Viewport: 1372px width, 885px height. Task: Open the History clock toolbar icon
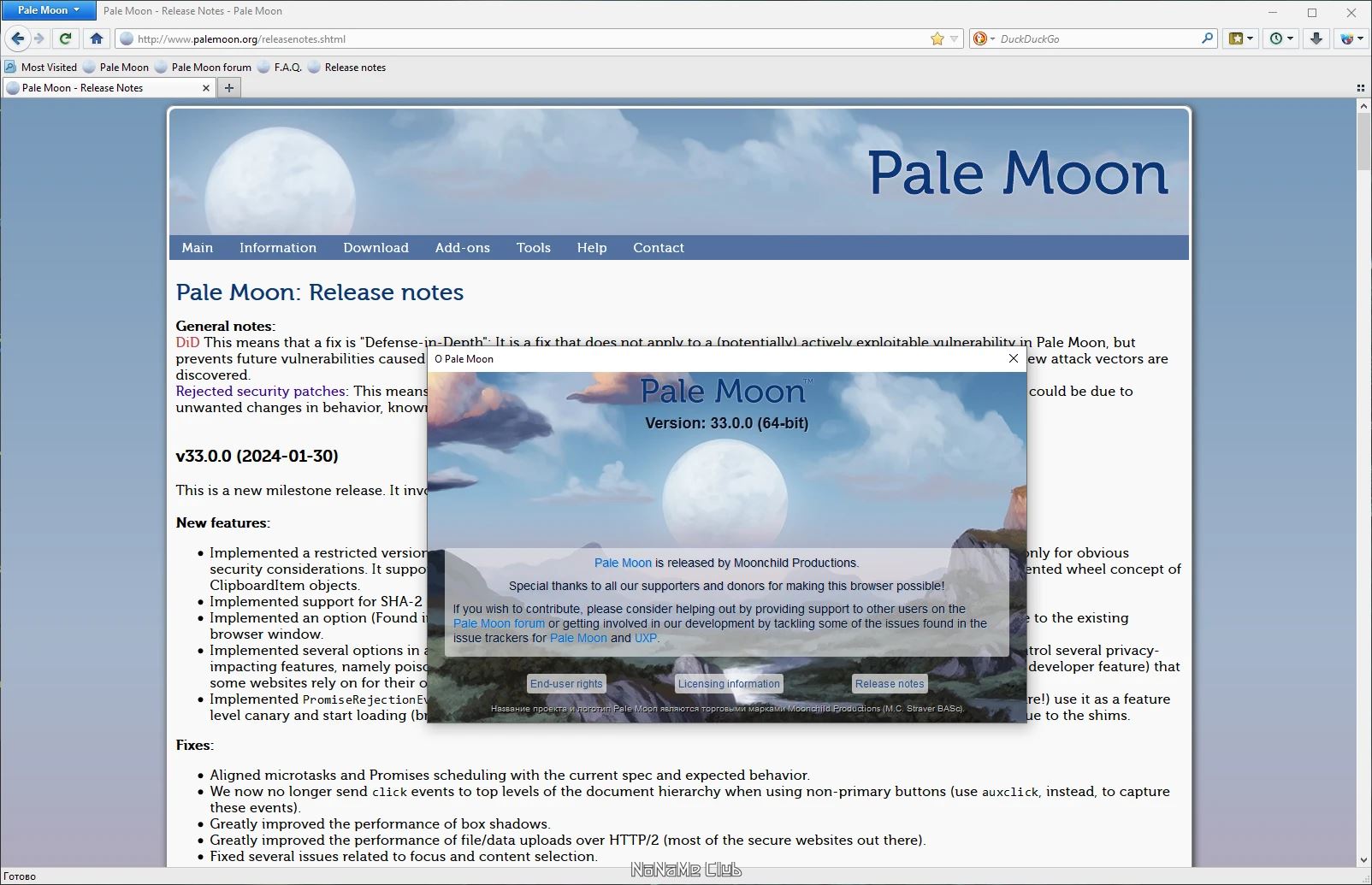point(1280,38)
